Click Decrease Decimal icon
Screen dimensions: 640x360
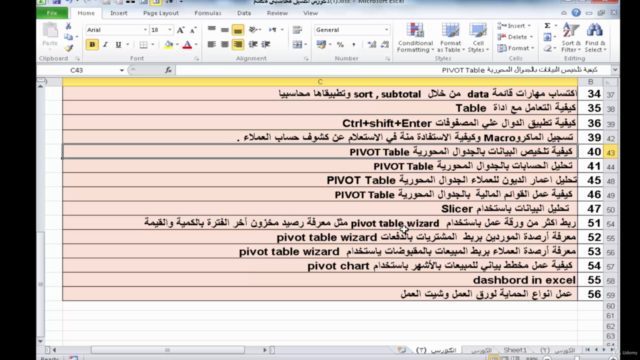pos(384,44)
